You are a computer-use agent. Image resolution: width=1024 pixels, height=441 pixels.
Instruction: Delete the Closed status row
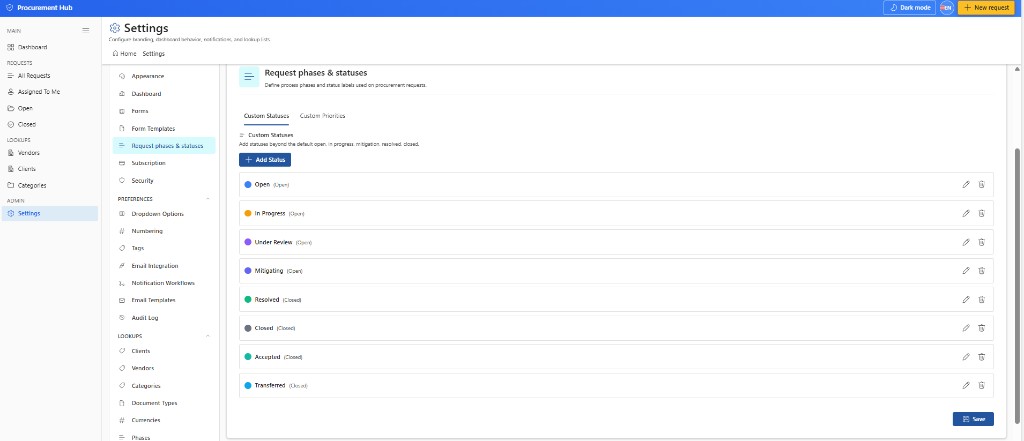981,328
